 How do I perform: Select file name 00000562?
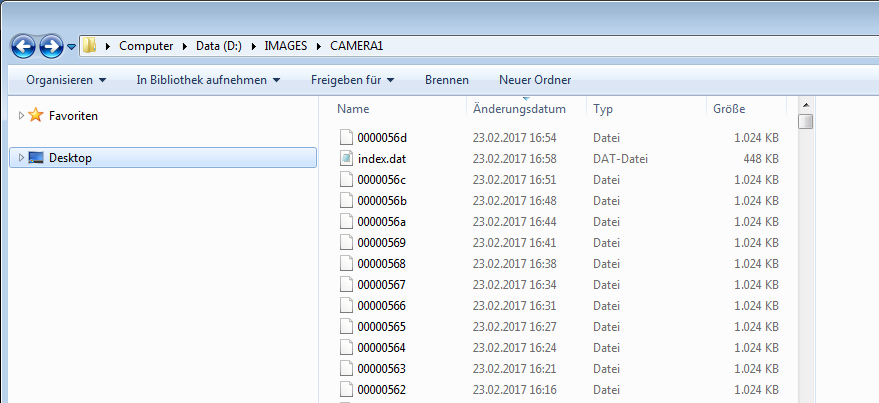coord(382,390)
